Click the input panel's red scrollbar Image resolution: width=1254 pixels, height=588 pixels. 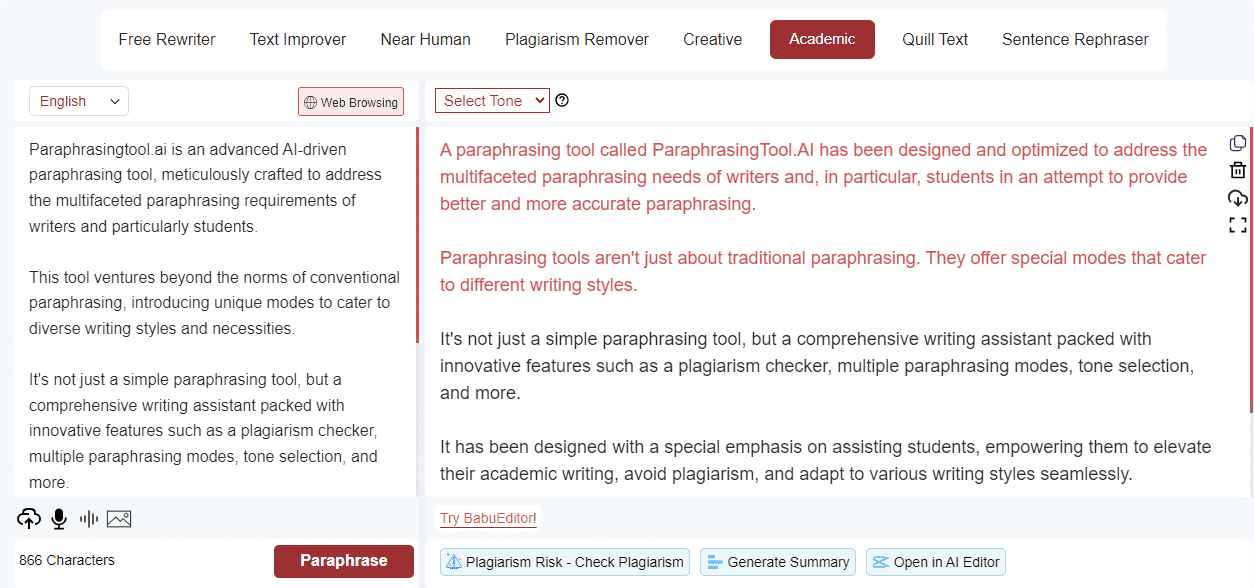(x=417, y=236)
